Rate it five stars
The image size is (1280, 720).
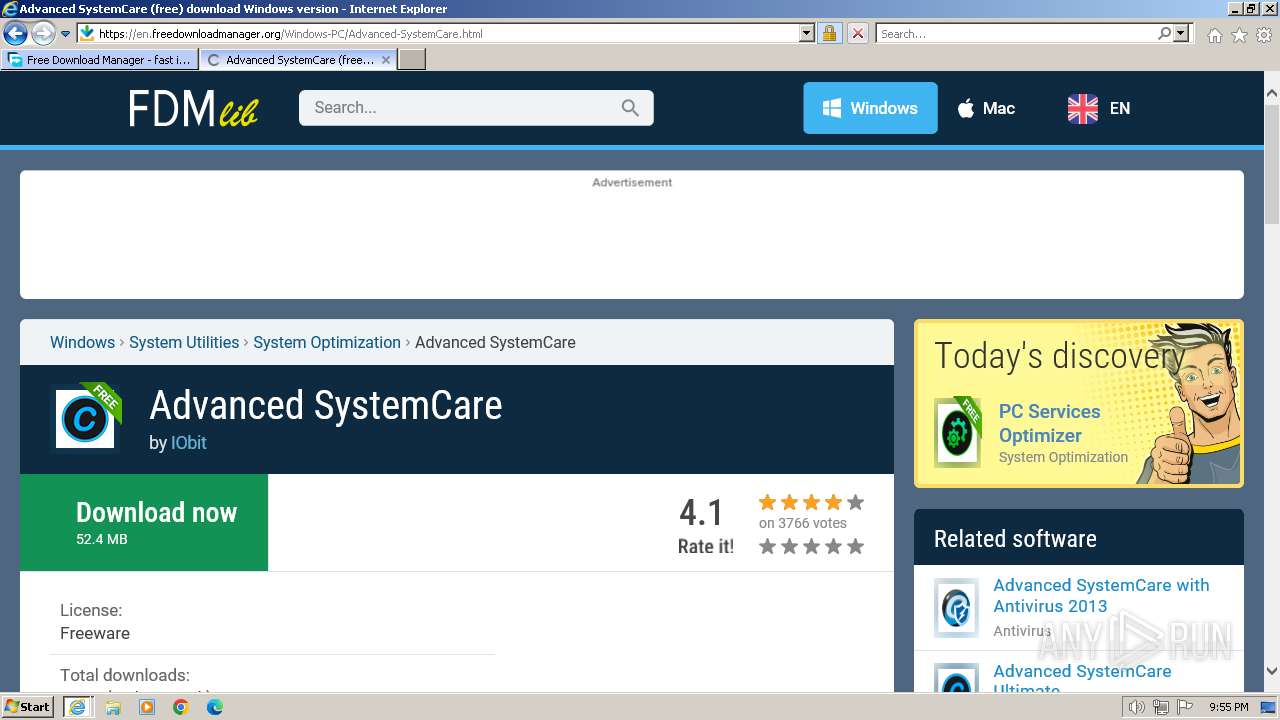tap(855, 546)
